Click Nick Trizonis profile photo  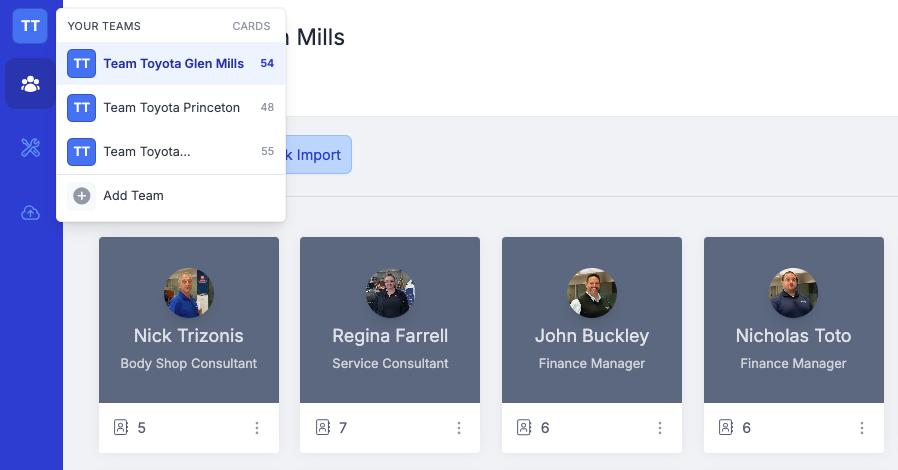tap(189, 293)
